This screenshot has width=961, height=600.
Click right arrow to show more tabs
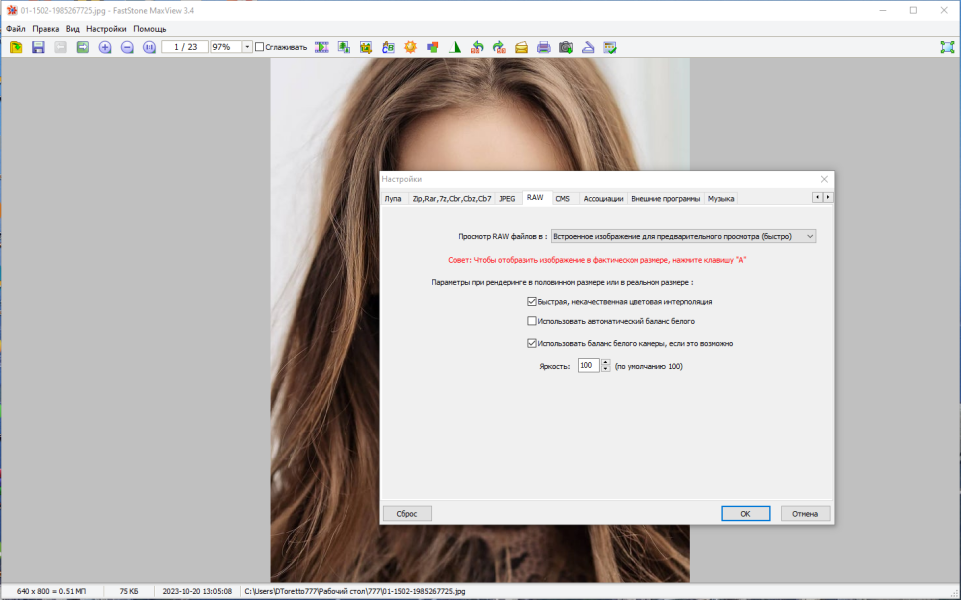pyautogui.click(x=828, y=197)
